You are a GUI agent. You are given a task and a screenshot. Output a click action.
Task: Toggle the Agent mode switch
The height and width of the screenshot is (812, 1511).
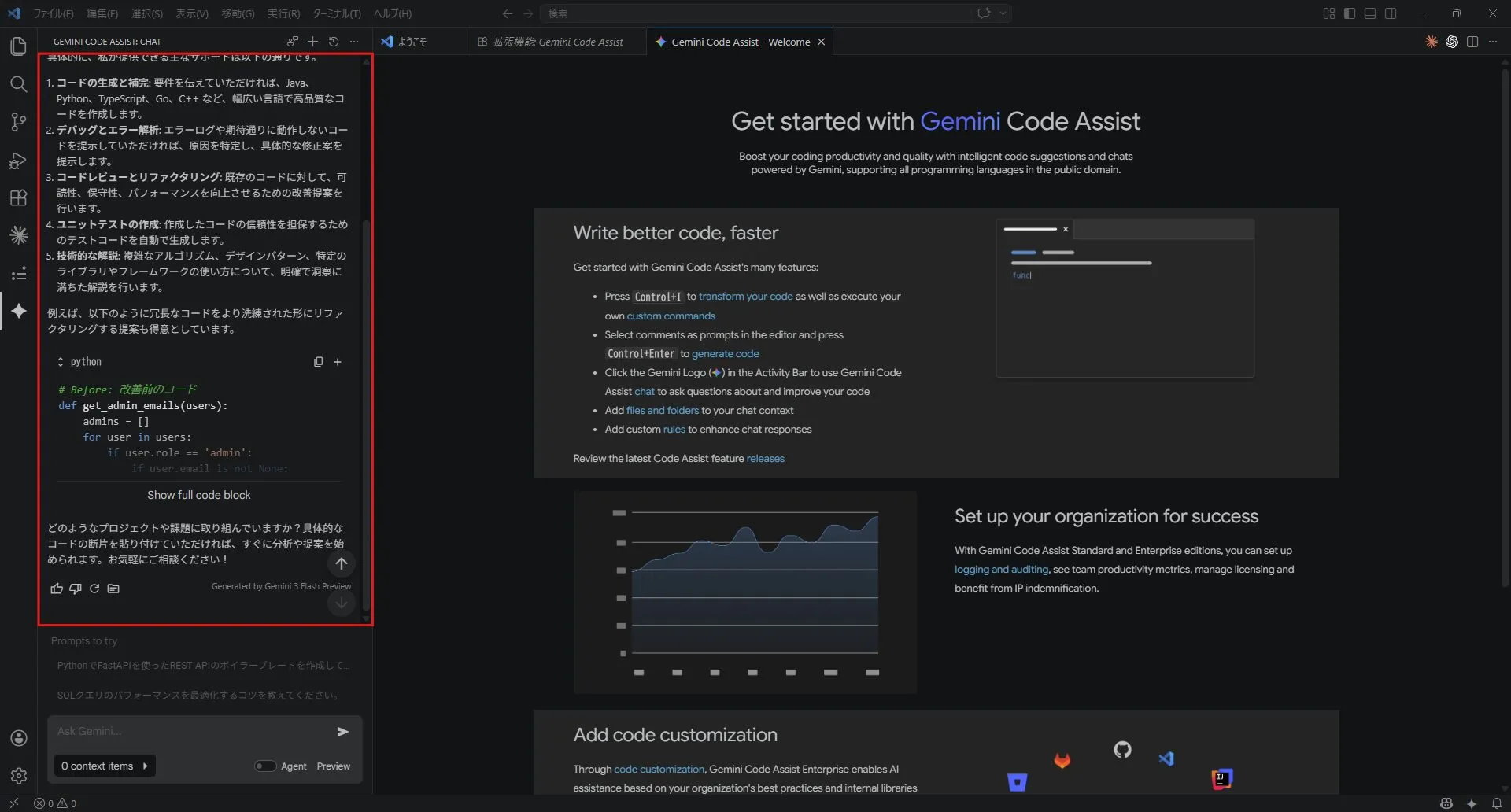[265, 766]
